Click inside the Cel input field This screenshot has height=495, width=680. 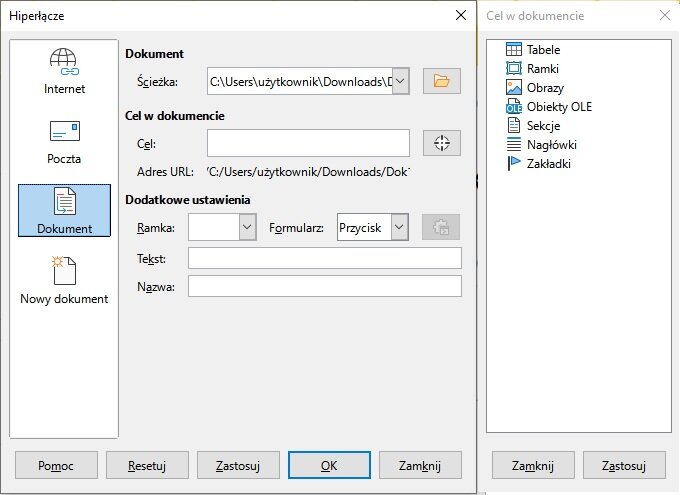pyautogui.click(x=308, y=143)
